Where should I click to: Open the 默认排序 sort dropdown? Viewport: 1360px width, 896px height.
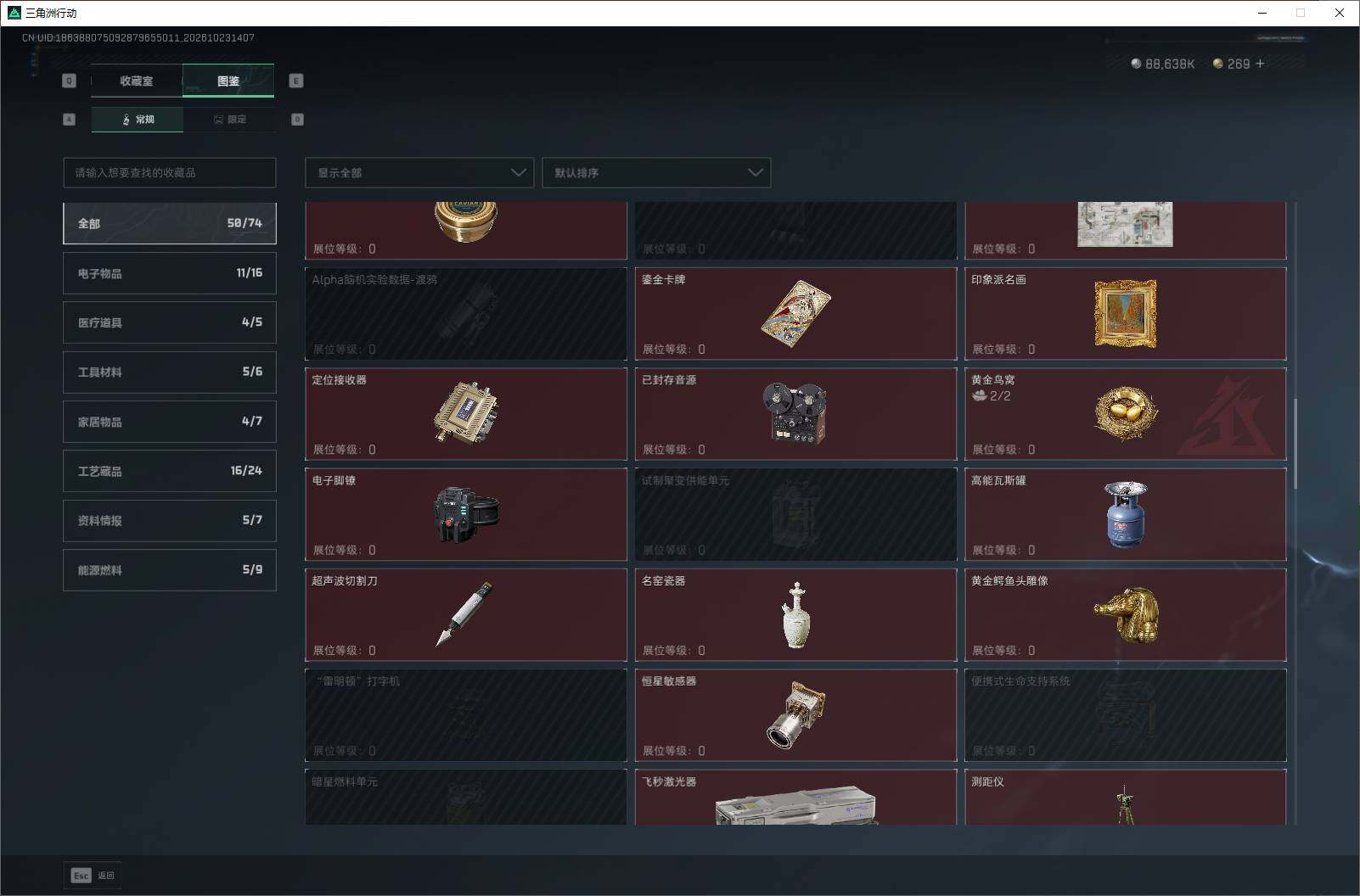coord(656,172)
